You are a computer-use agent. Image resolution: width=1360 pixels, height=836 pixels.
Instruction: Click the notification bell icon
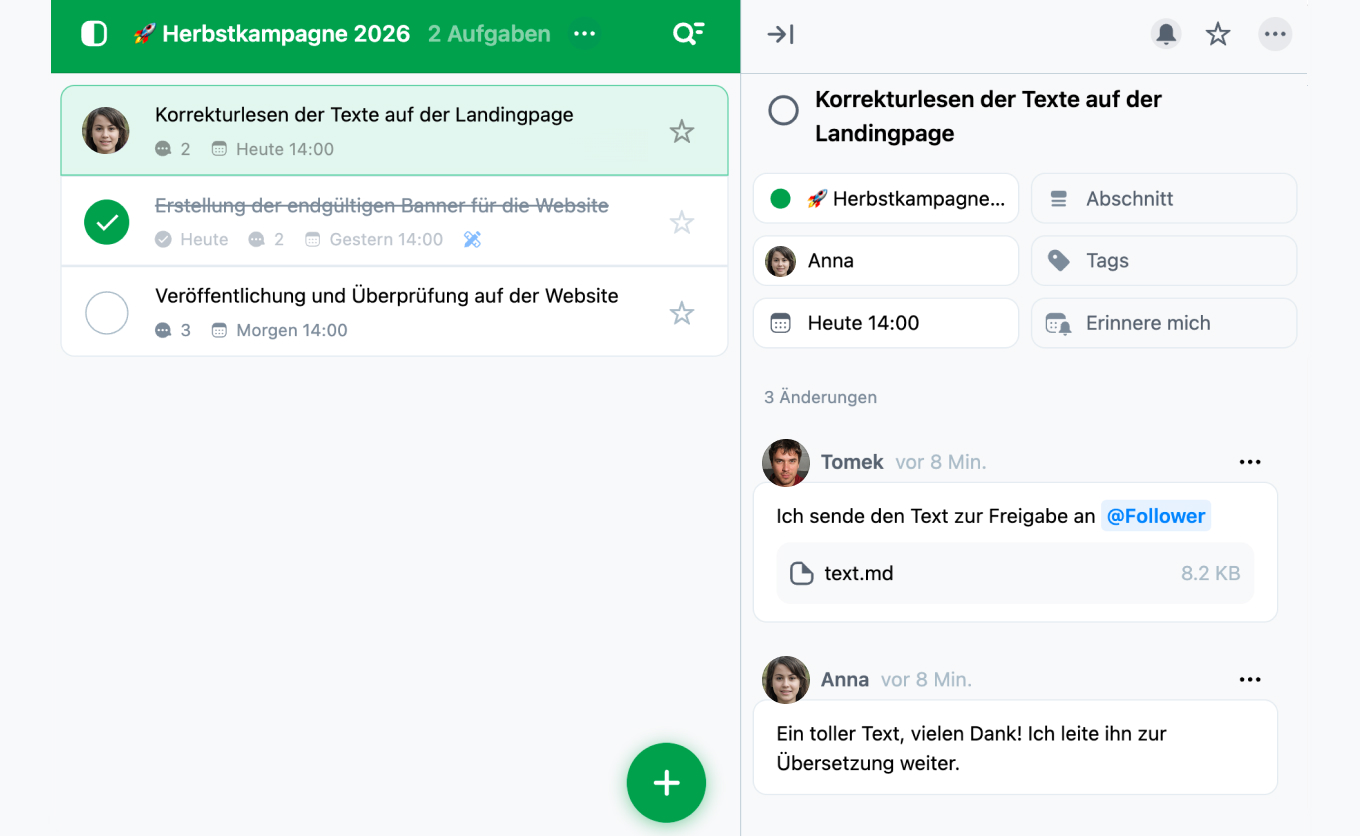(x=1166, y=34)
